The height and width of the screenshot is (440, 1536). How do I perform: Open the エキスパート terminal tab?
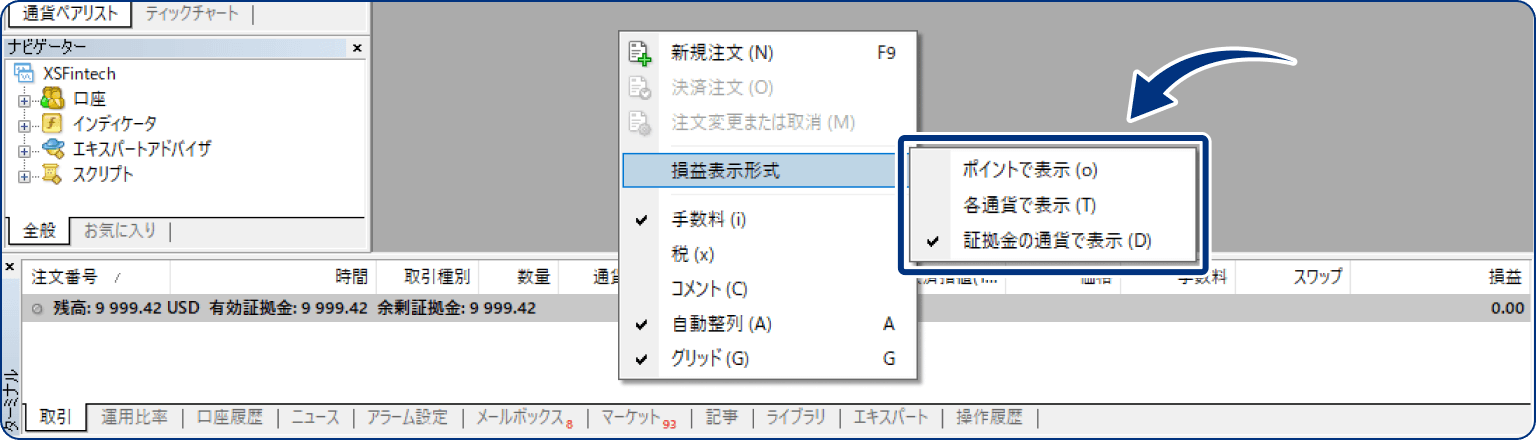click(x=890, y=417)
